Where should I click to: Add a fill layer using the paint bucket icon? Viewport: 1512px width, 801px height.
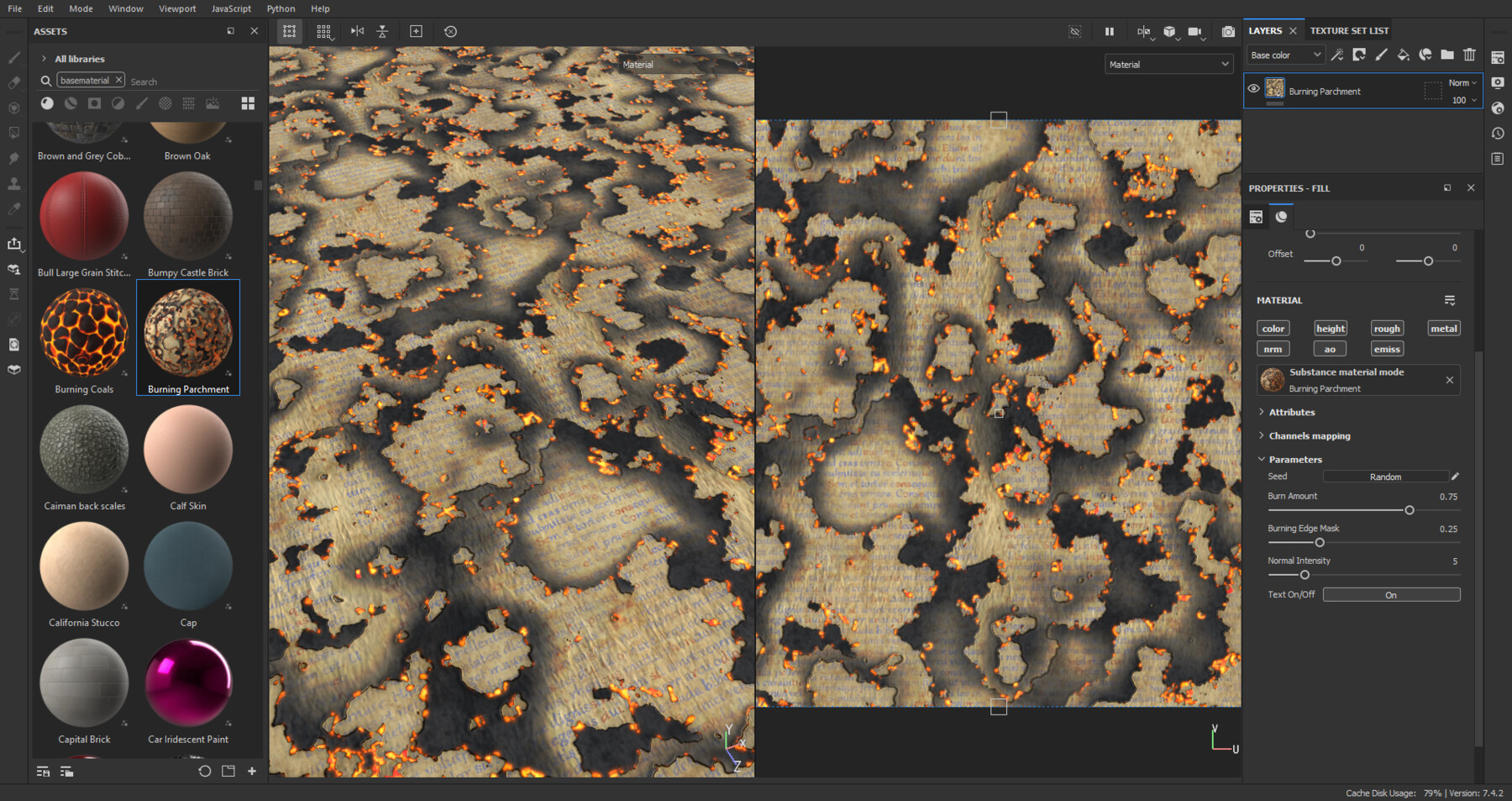pyautogui.click(x=1403, y=54)
